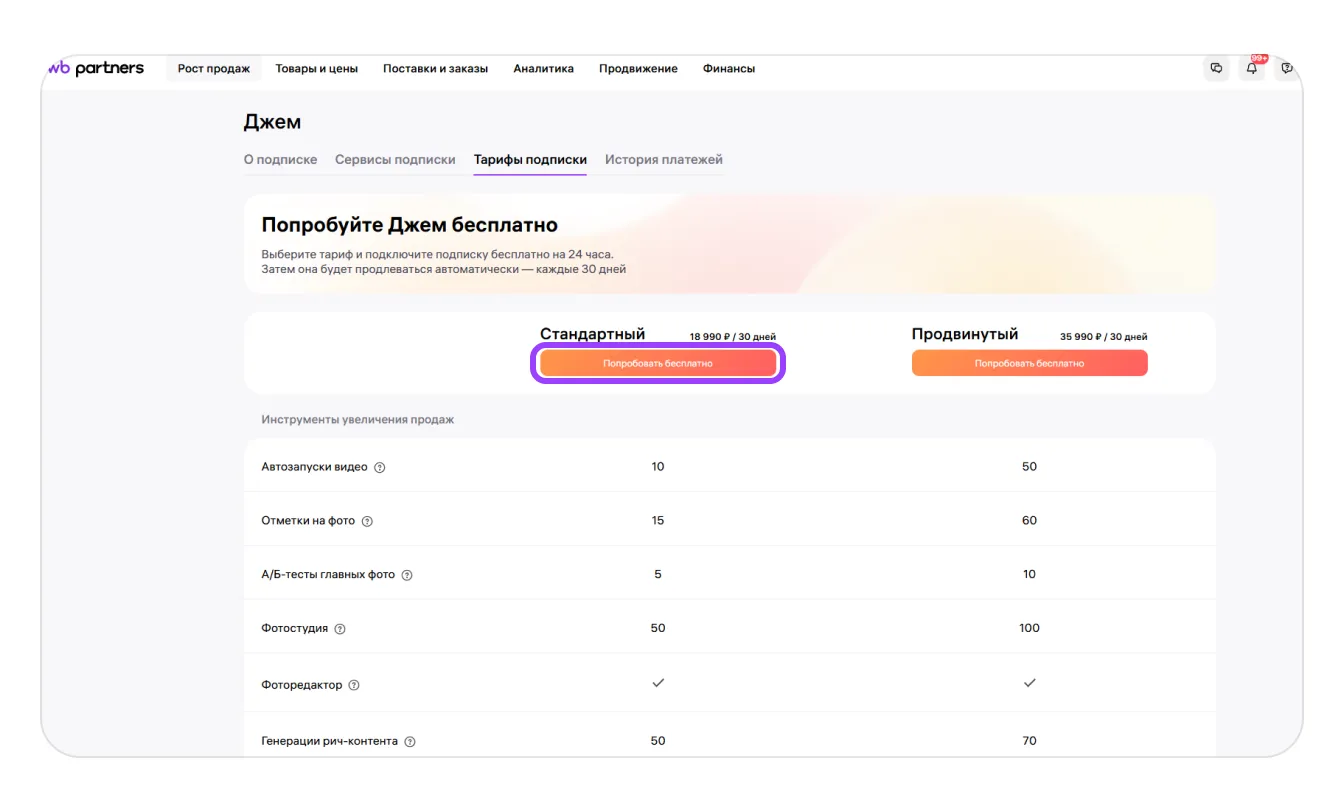Image resolution: width=1344 pixels, height=812 pixels.
Task: Click the notifications bell with 99+ badge
Action: pyautogui.click(x=1251, y=69)
